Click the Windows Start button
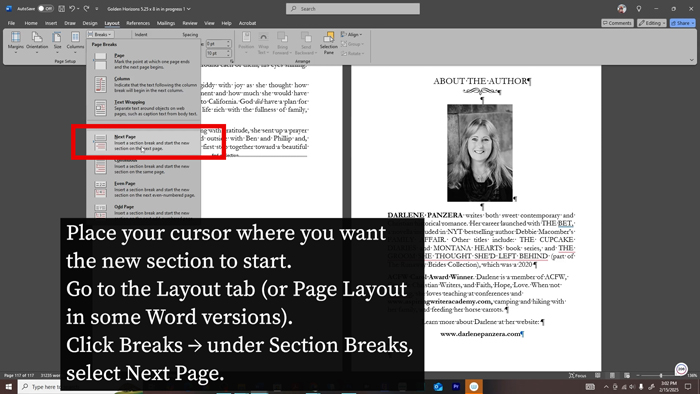Image resolution: width=700 pixels, height=394 pixels. click(8, 386)
